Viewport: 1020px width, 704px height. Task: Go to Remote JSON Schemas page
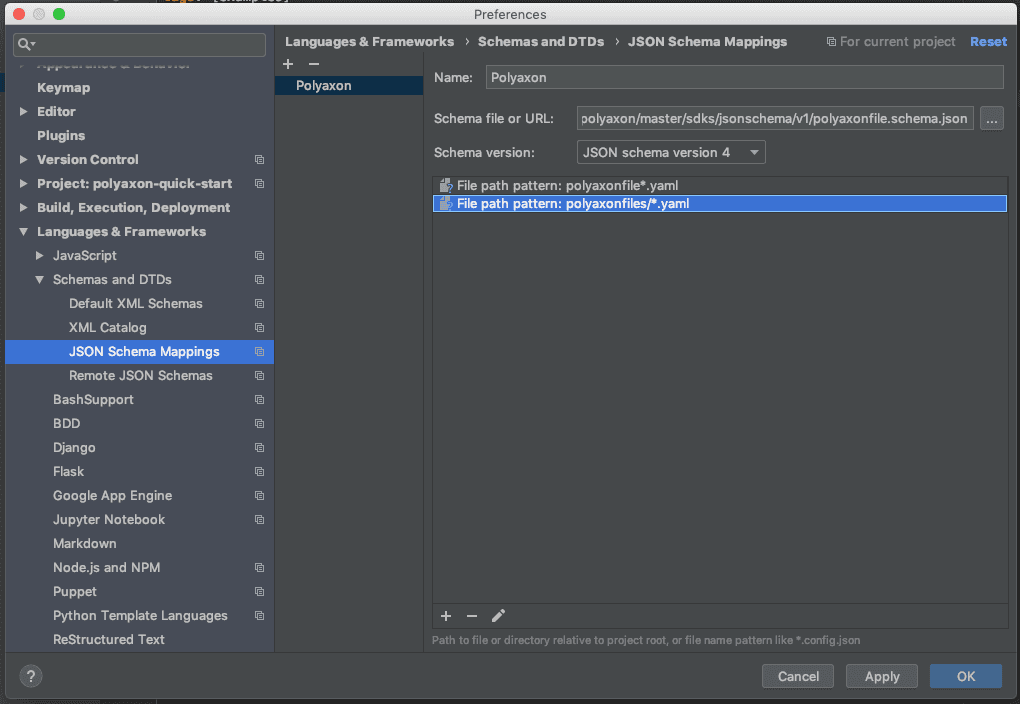pyautogui.click(x=141, y=376)
